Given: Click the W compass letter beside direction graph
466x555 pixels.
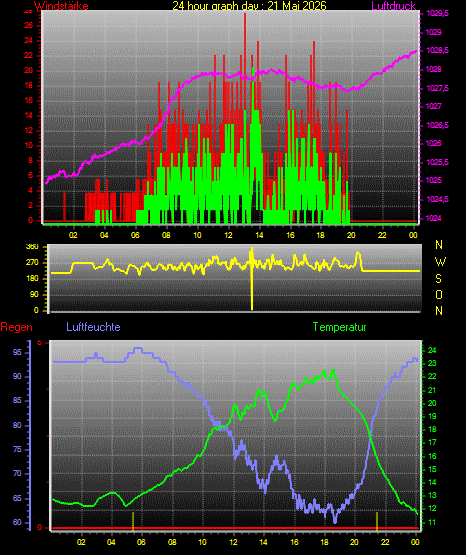Looking at the screenshot, I should coord(440,262).
